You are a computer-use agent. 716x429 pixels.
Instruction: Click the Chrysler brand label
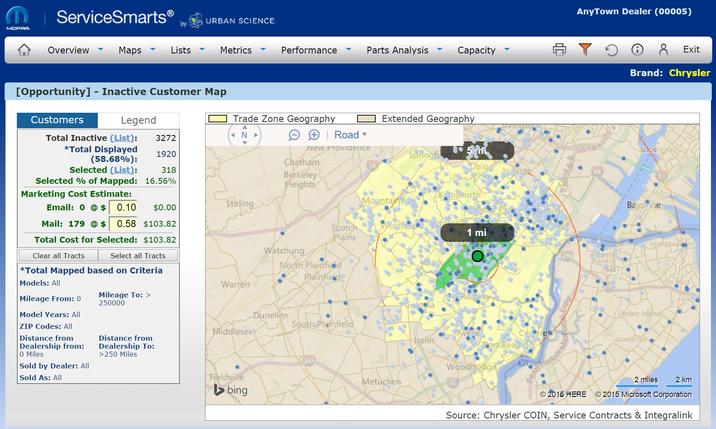(x=690, y=73)
